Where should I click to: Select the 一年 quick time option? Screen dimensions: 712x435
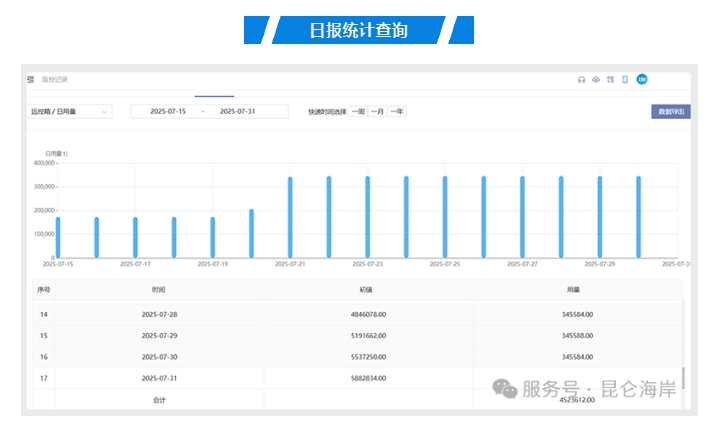[x=397, y=111]
